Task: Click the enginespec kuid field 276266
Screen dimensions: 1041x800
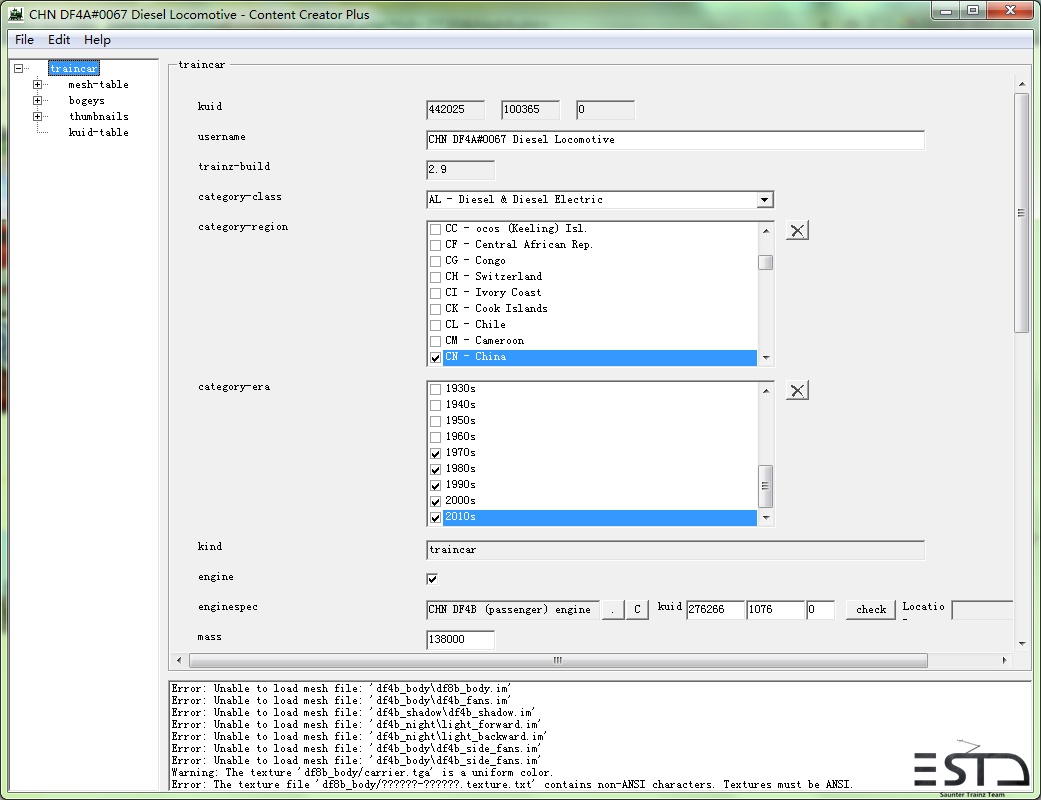Action: (x=715, y=609)
